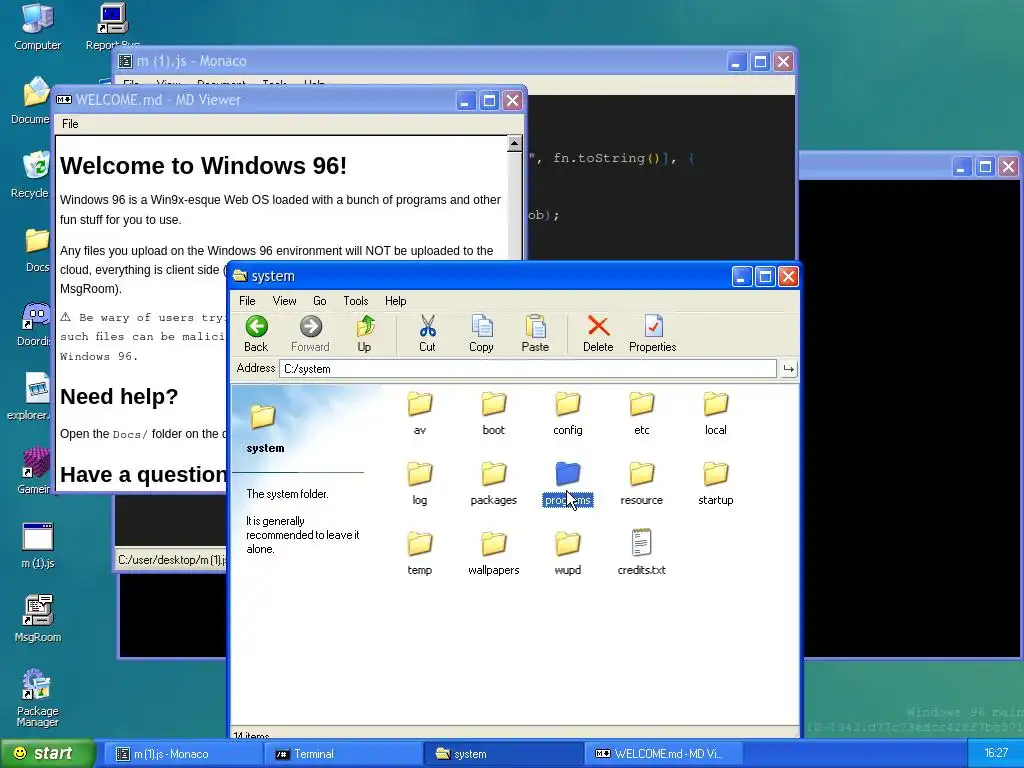Screen dimensions: 1024x768
Task: Copy the selected item
Action: click(481, 334)
